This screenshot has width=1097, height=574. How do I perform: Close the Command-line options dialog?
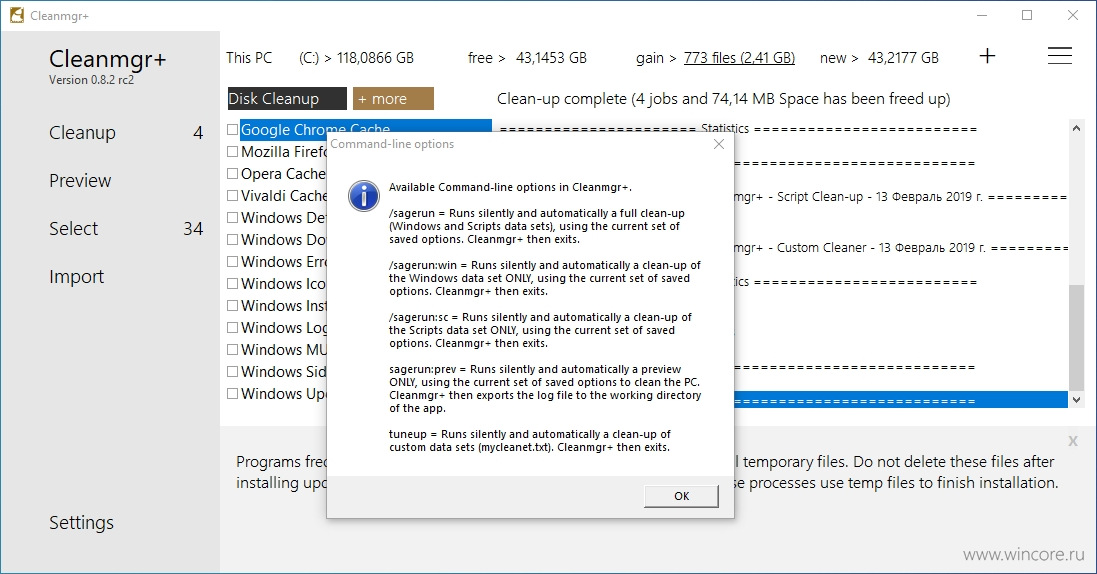[719, 144]
